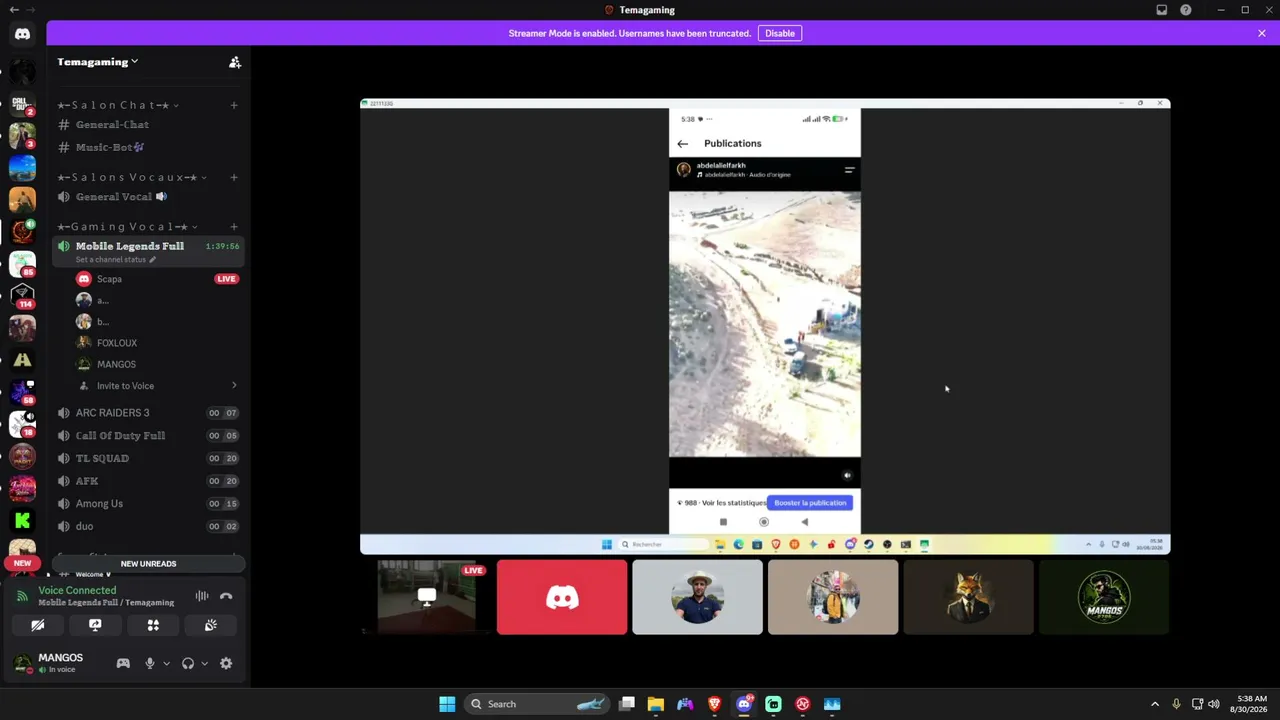Viewport: 1280px width, 720px height.
Task: Collapse the Salon Chat category
Action: click(118, 105)
